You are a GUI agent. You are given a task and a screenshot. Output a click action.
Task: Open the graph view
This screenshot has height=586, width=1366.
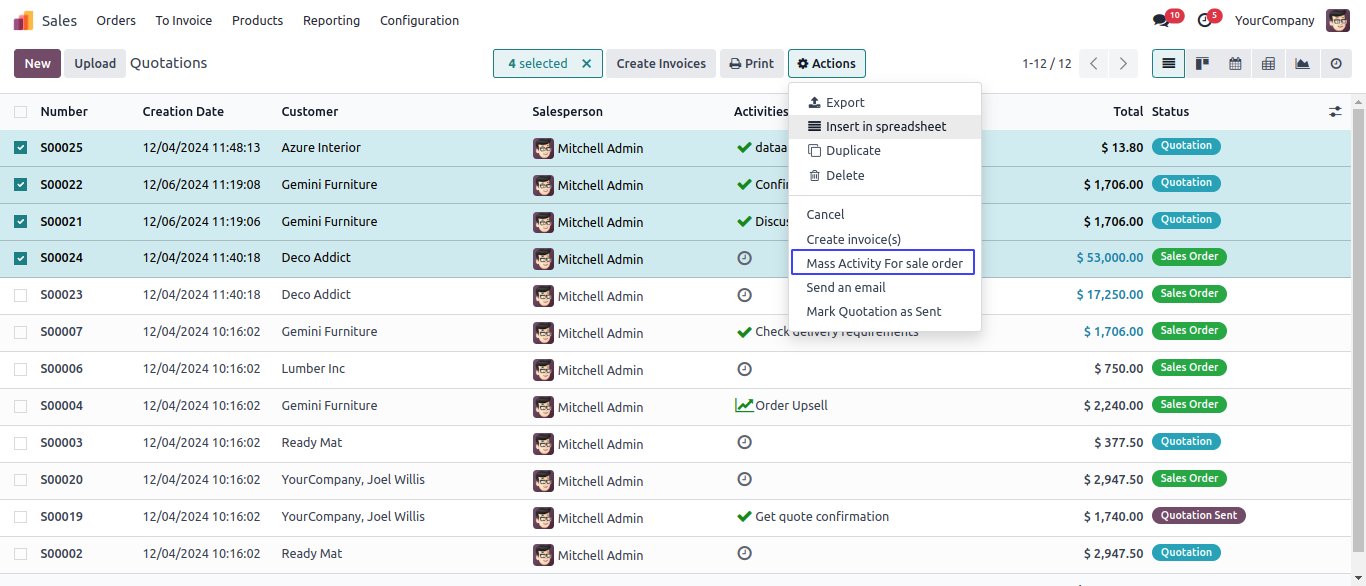[x=1302, y=64]
